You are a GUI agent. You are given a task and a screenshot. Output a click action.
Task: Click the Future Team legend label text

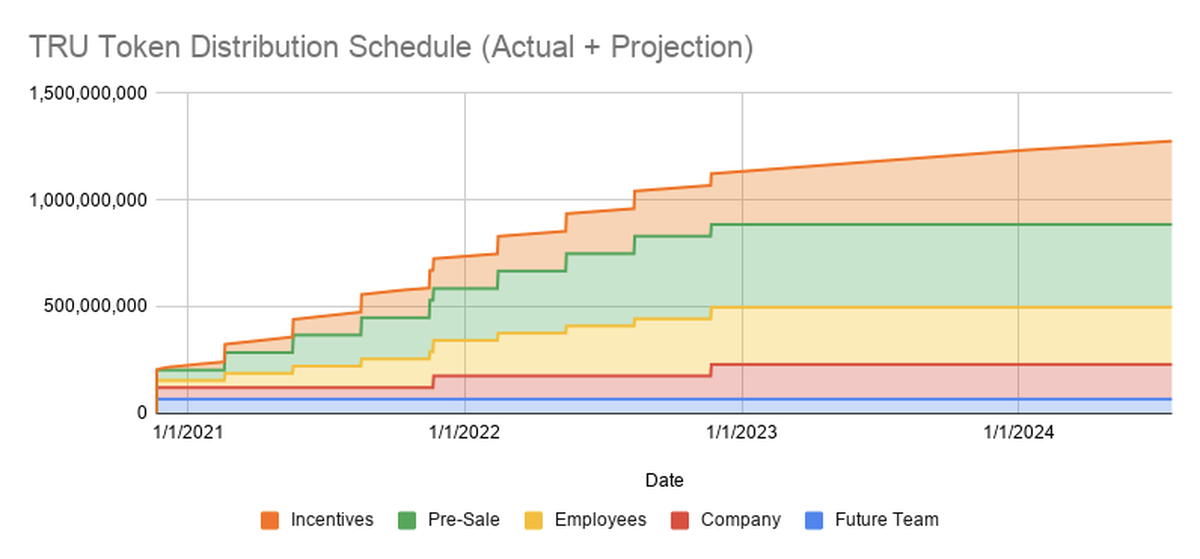pos(887,520)
